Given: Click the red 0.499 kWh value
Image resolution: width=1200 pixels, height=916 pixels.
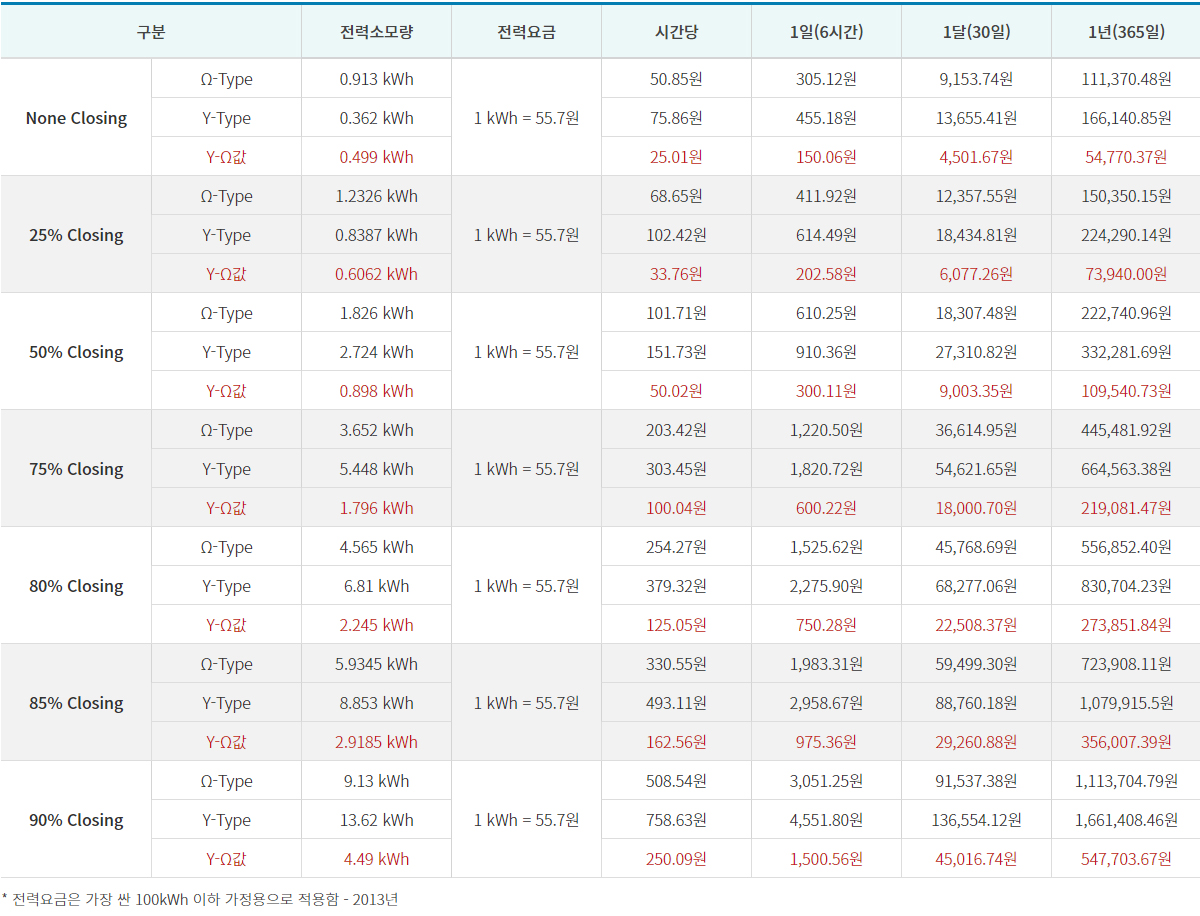Looking at the screenshot, I should 376,157.
